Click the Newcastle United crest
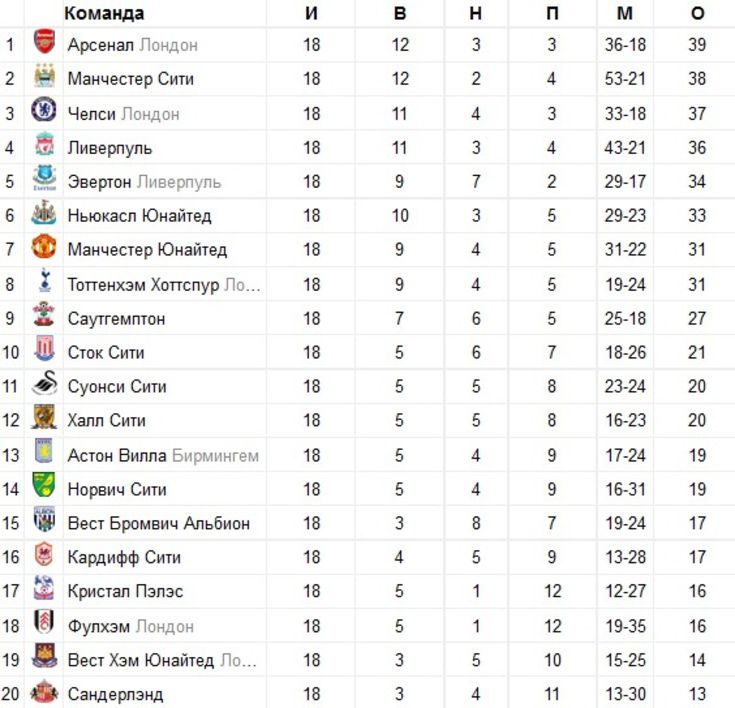This screenshot has height=708, width=735. pyautogui.click(x=44, y=212)
